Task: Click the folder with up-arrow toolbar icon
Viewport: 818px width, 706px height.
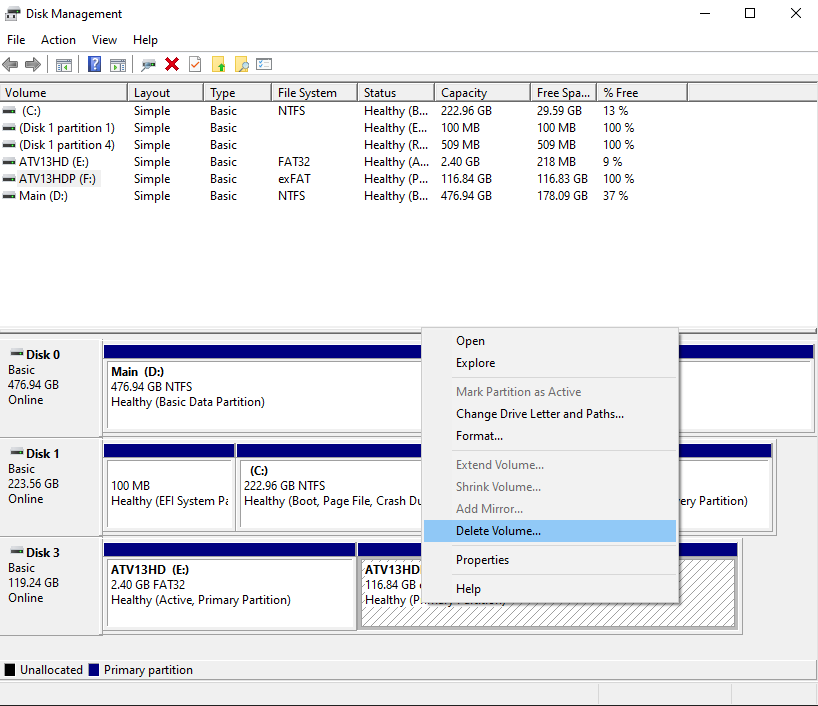Action: coord(221,64)
